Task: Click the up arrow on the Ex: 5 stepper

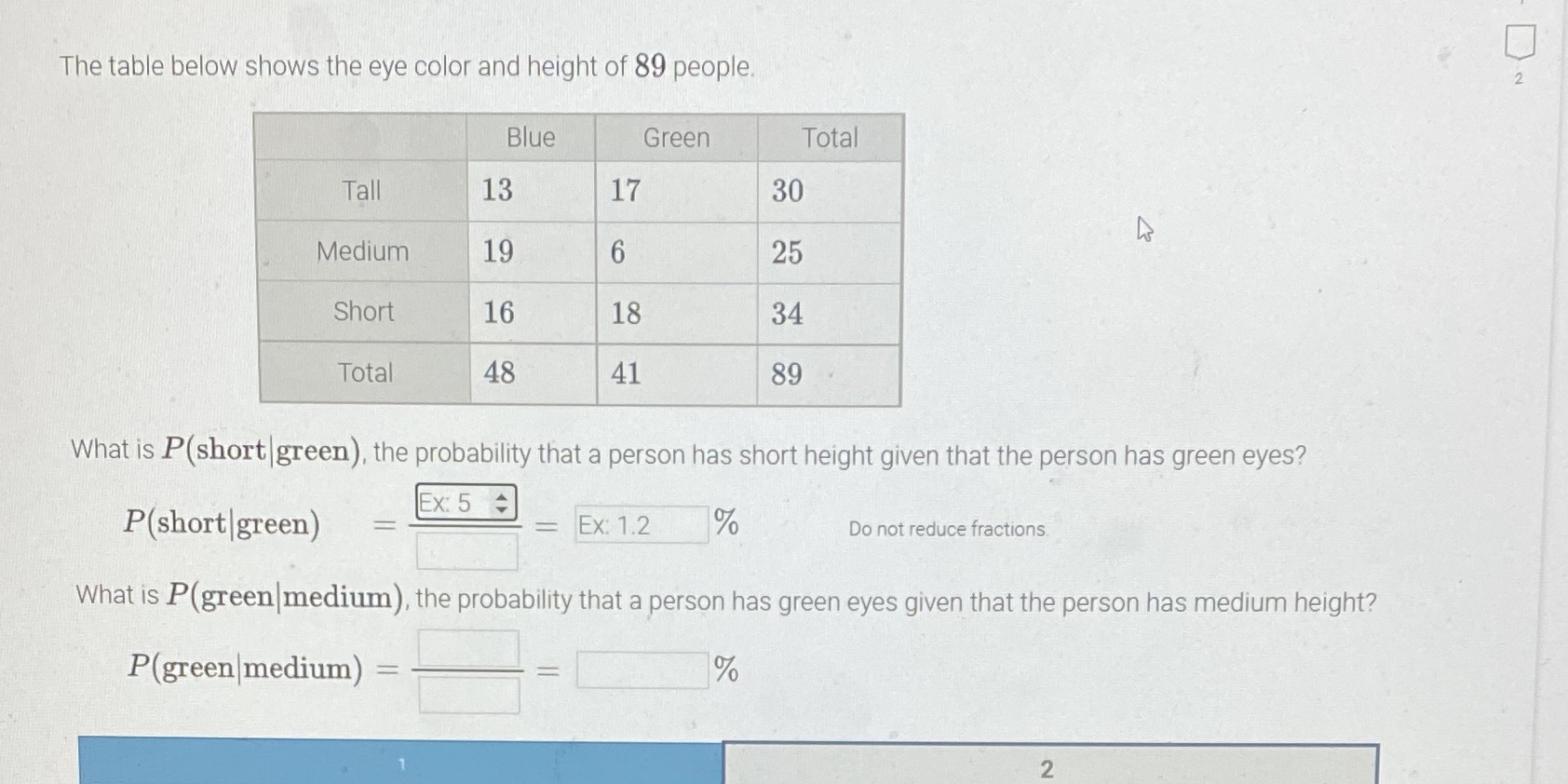Action: [504, 496]
